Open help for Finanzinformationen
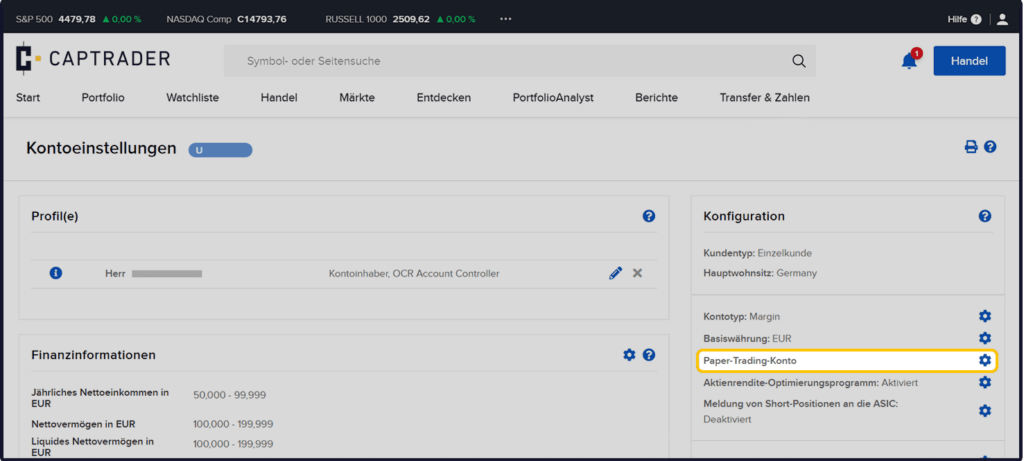Screen dimensions: 1024x461 pos(648,355)
